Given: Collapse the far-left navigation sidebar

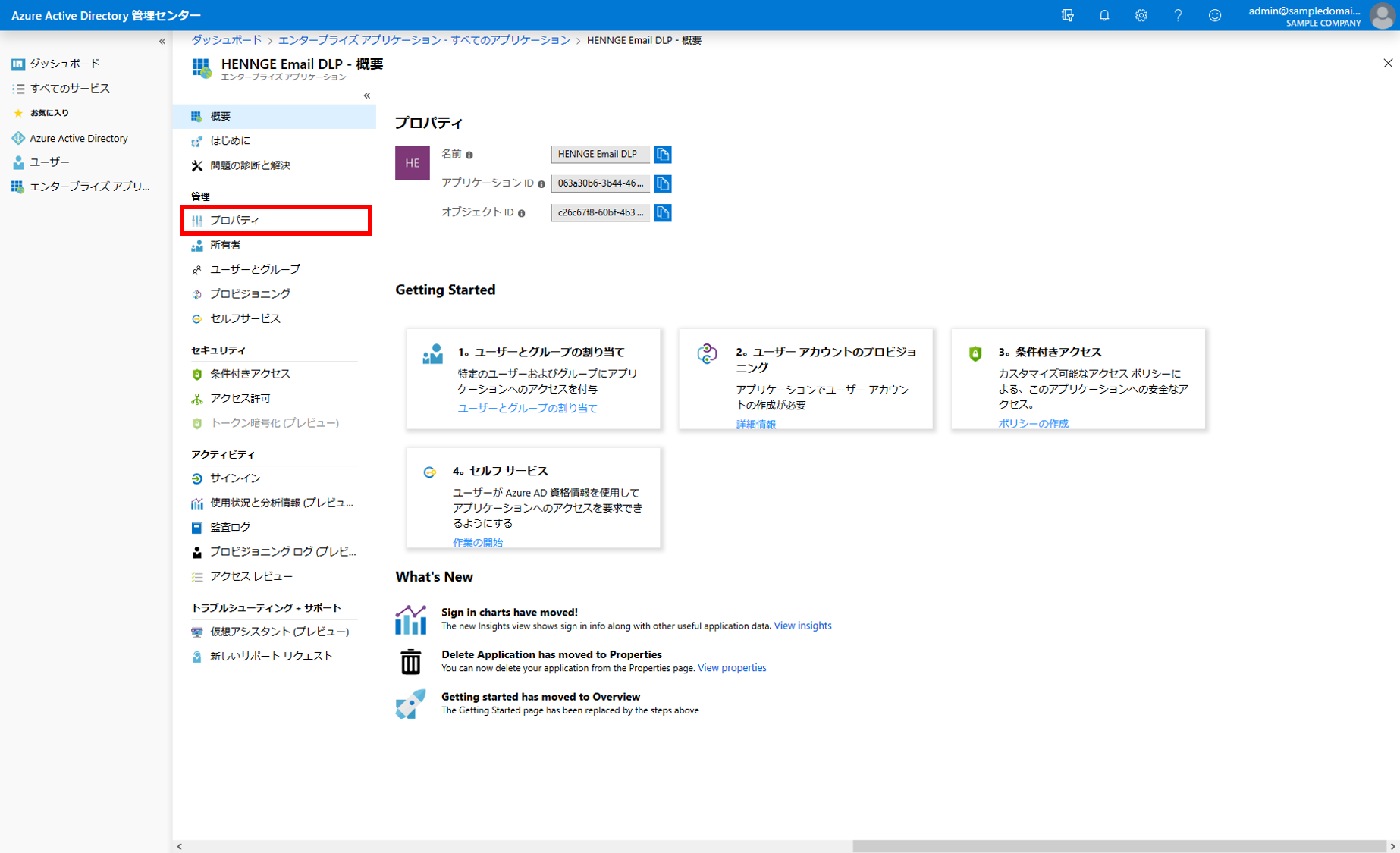Looking at the screenshot, I should [x=162, y=42].
